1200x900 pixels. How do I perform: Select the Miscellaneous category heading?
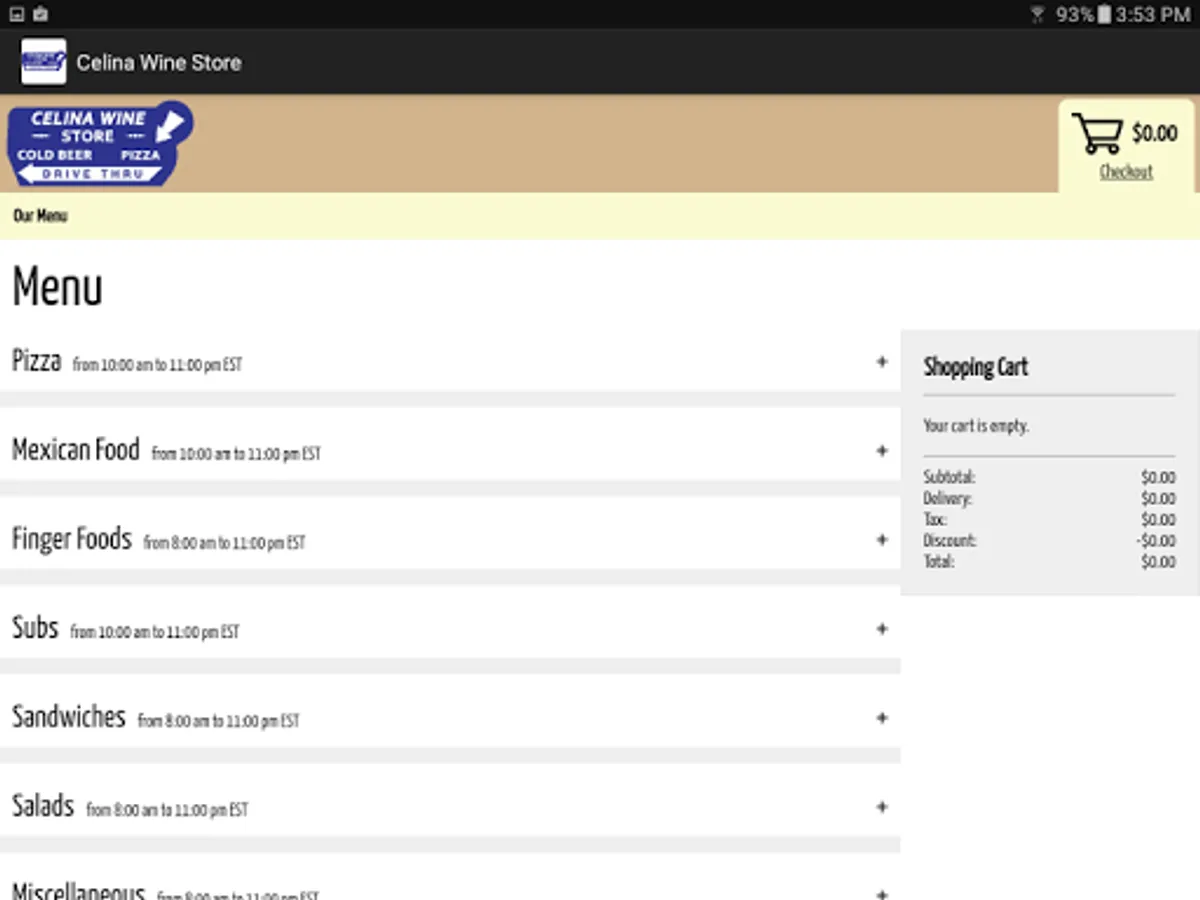(x=79, y=891)
